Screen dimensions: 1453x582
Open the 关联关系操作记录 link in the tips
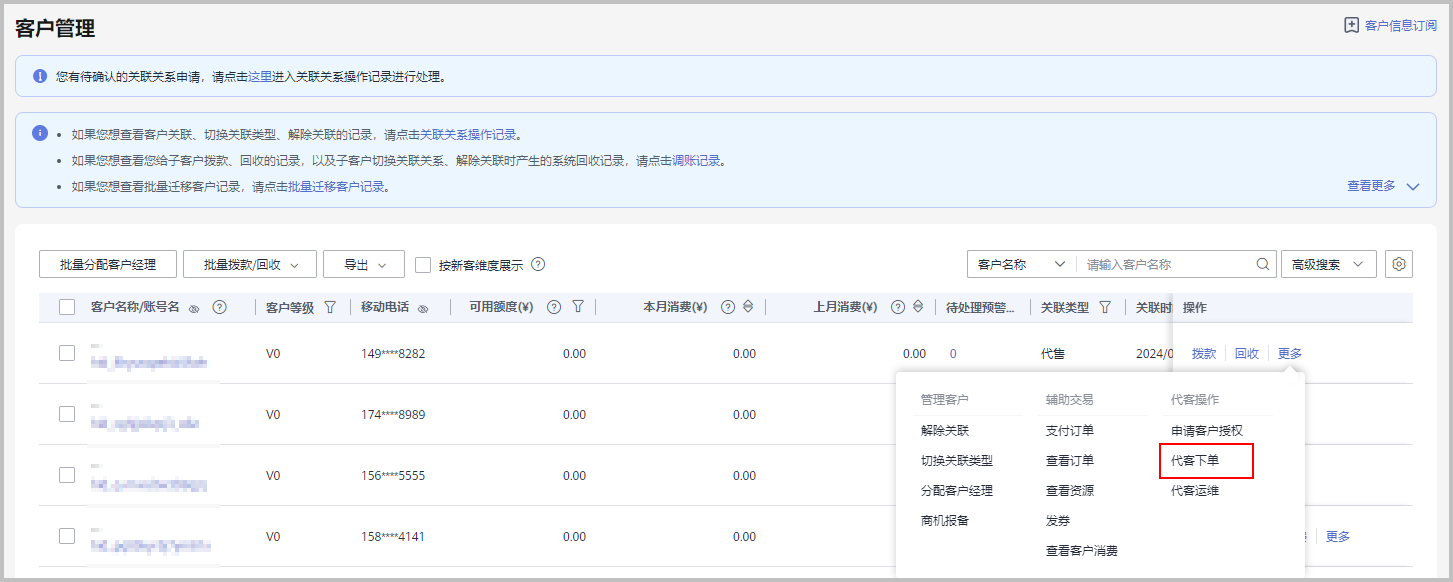[x=469, y=135]
